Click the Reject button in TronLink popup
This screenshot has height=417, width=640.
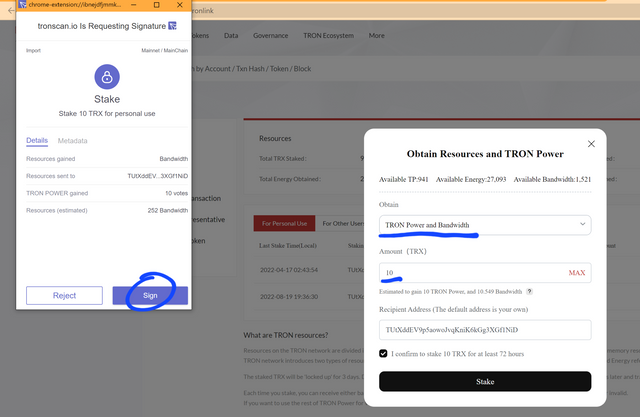point(64,295)
